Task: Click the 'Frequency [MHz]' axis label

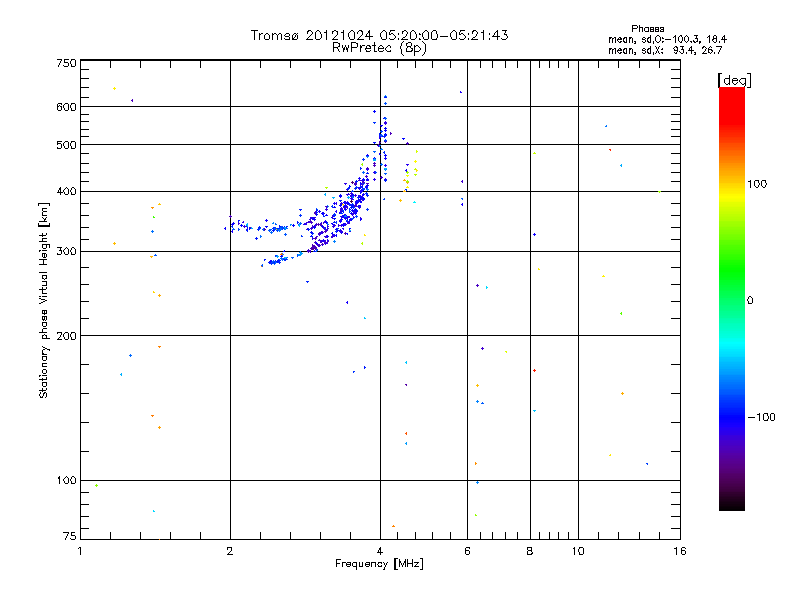Action: coord(379,564)
